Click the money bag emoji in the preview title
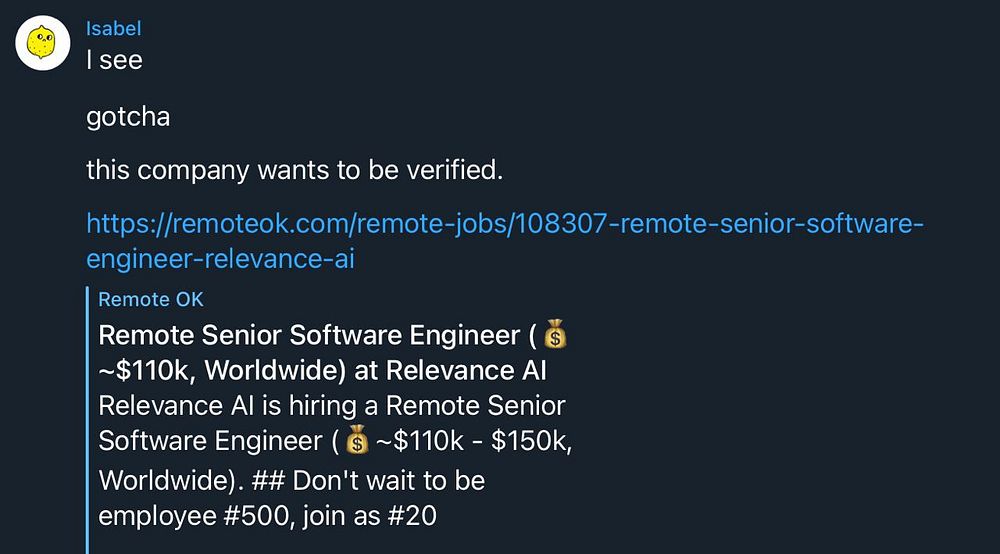The height and width of the screenshot is (554, 1000). (556, 335)
